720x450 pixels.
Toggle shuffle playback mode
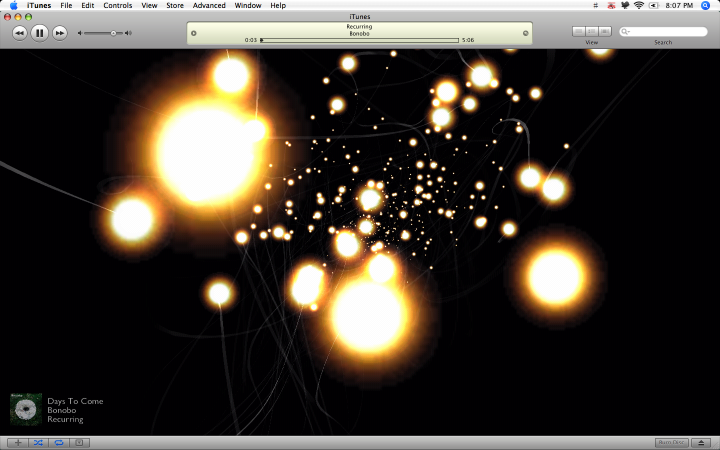coord(38,443)
